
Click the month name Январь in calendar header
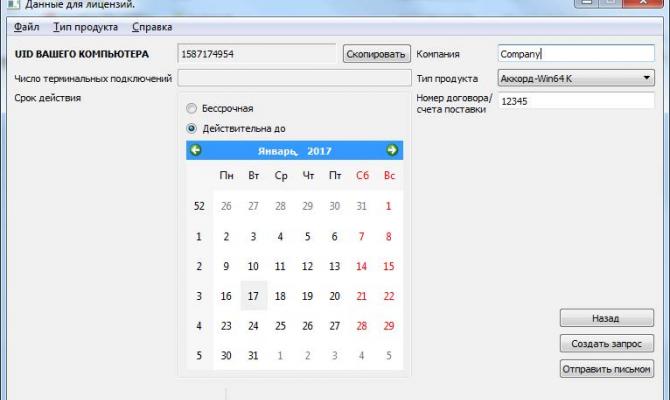click(277, 151)
